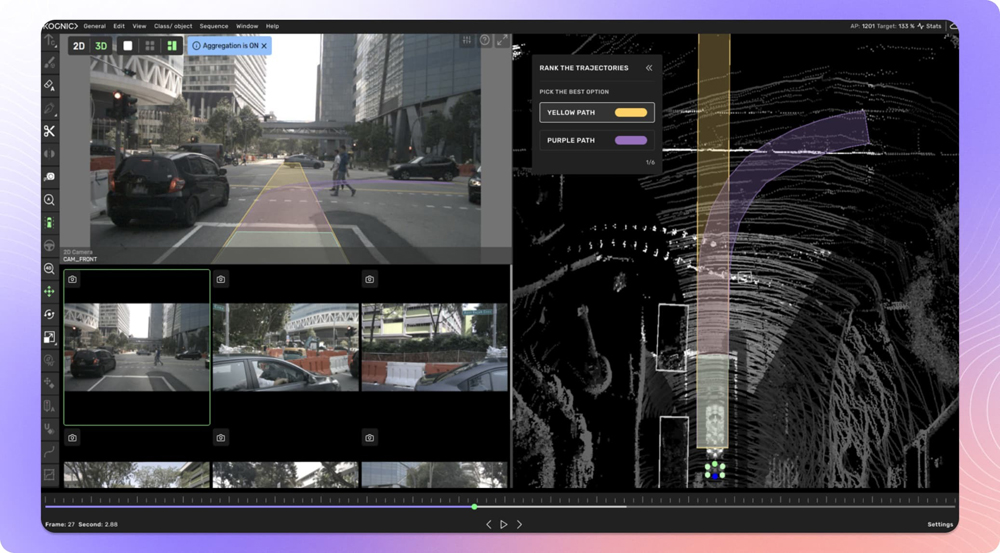Image resolution: width=1000 pixels, height=553 pixels.
Task: Open the Sequence menu
Action: [214, 26]
